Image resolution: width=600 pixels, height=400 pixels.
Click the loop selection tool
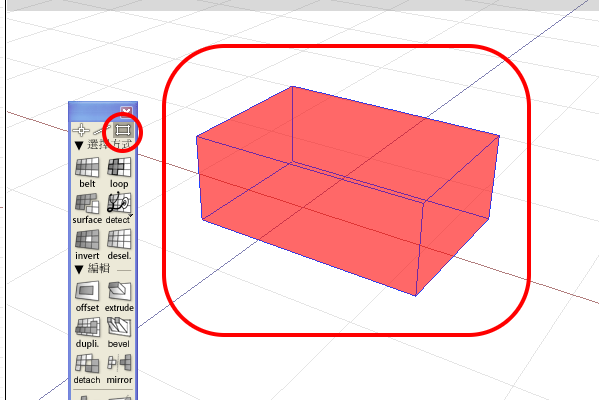(x=119, y=173)
